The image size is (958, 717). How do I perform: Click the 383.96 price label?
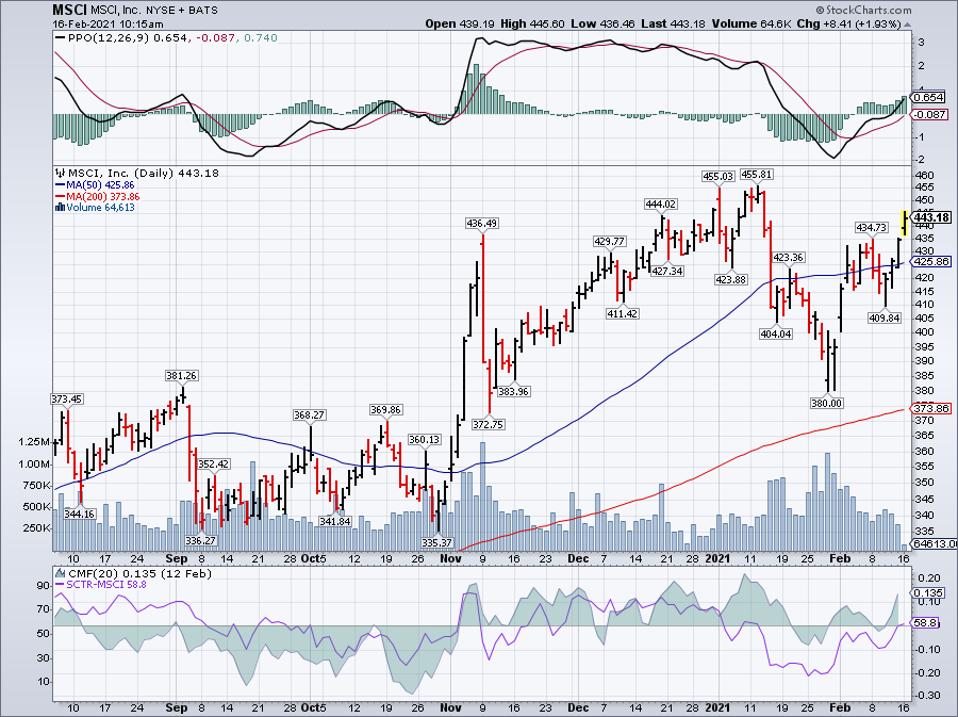[x=514, y=391]
